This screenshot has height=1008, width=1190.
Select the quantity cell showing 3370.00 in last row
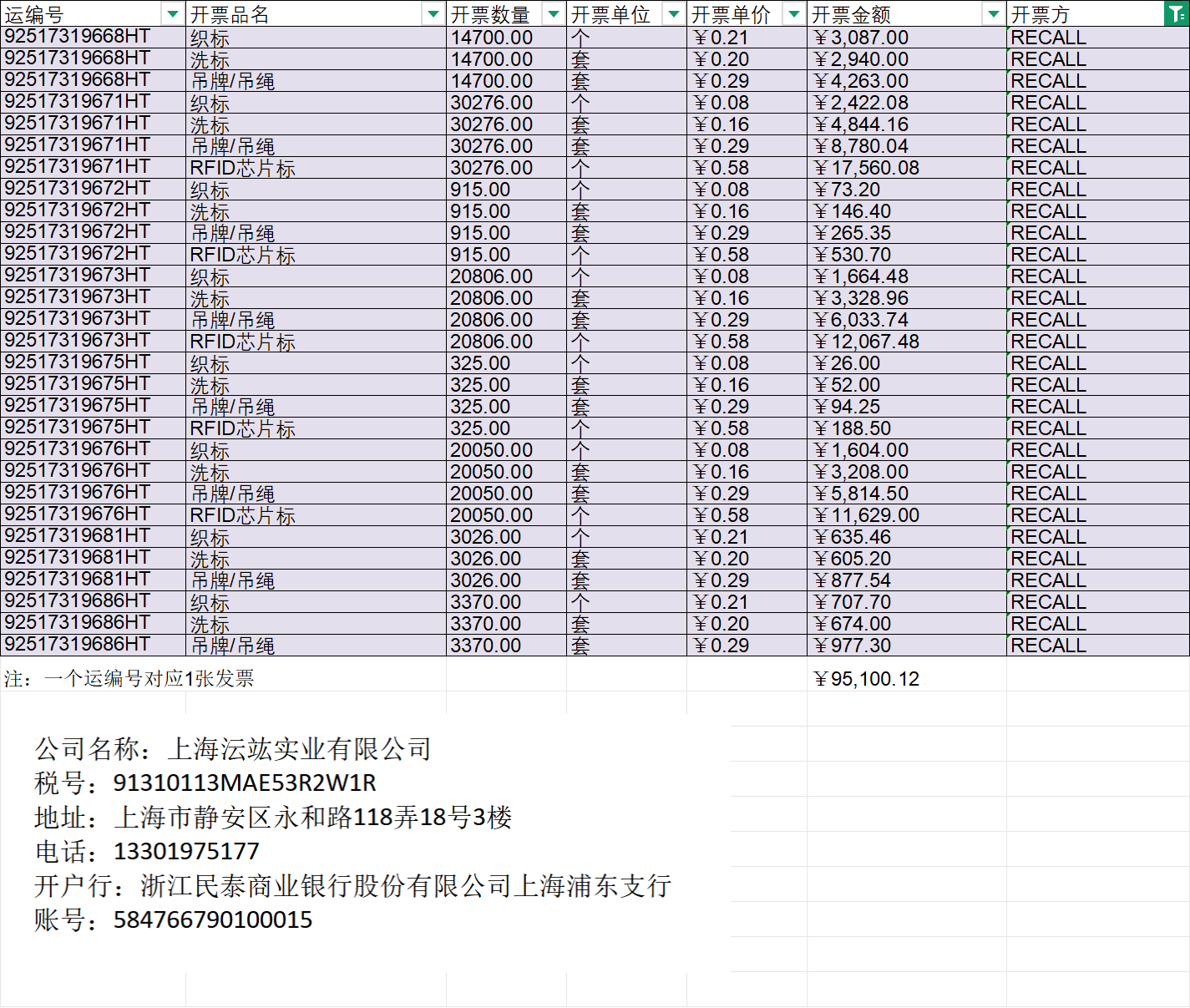point(486,646)
